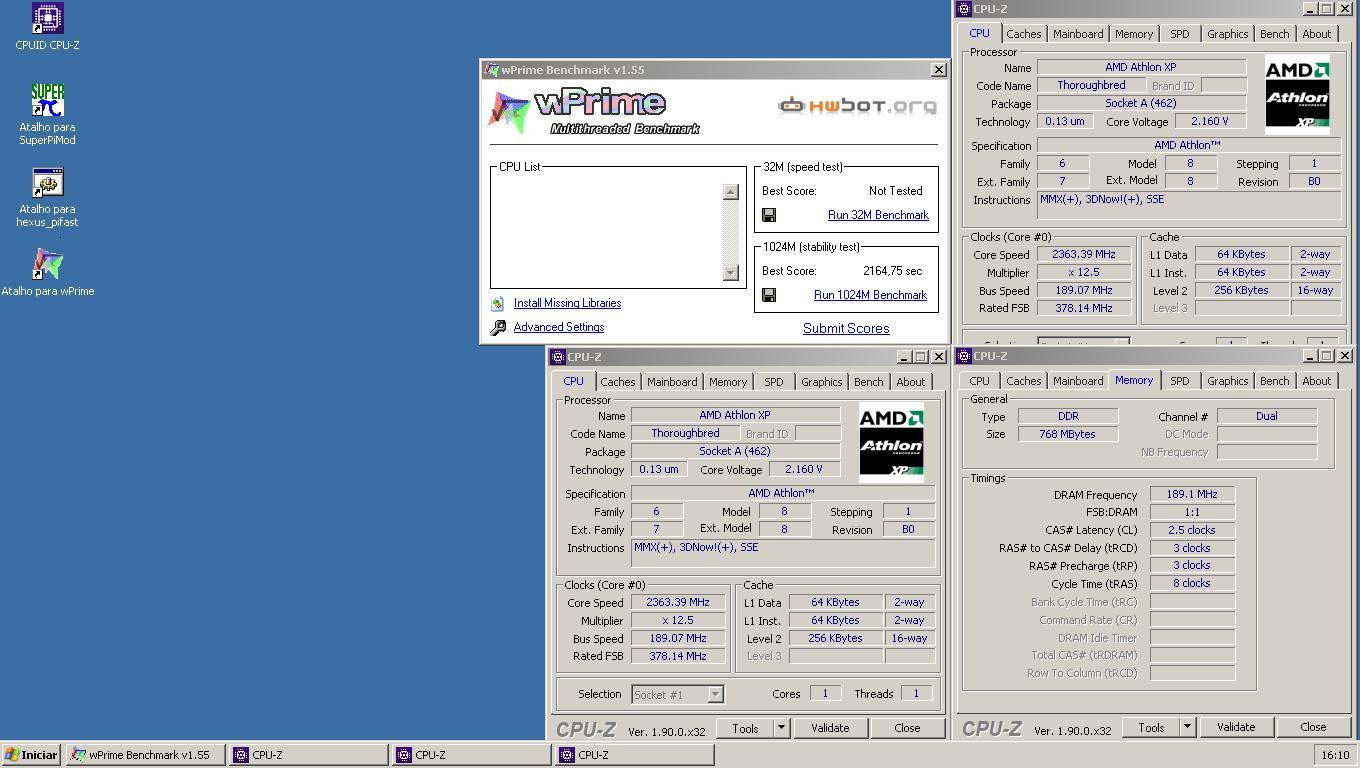This screenshot has height=768, width=1360.
Task: Click Validate button in Memory CPU-Z window
Action: point(1236,727)
